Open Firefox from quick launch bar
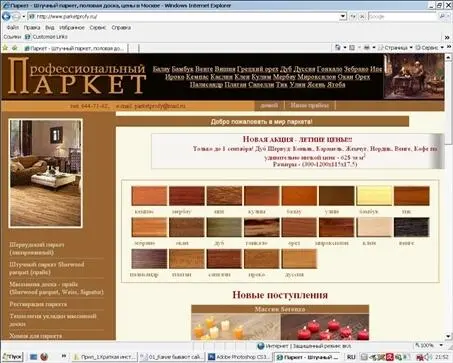 (x=44, y=357)
